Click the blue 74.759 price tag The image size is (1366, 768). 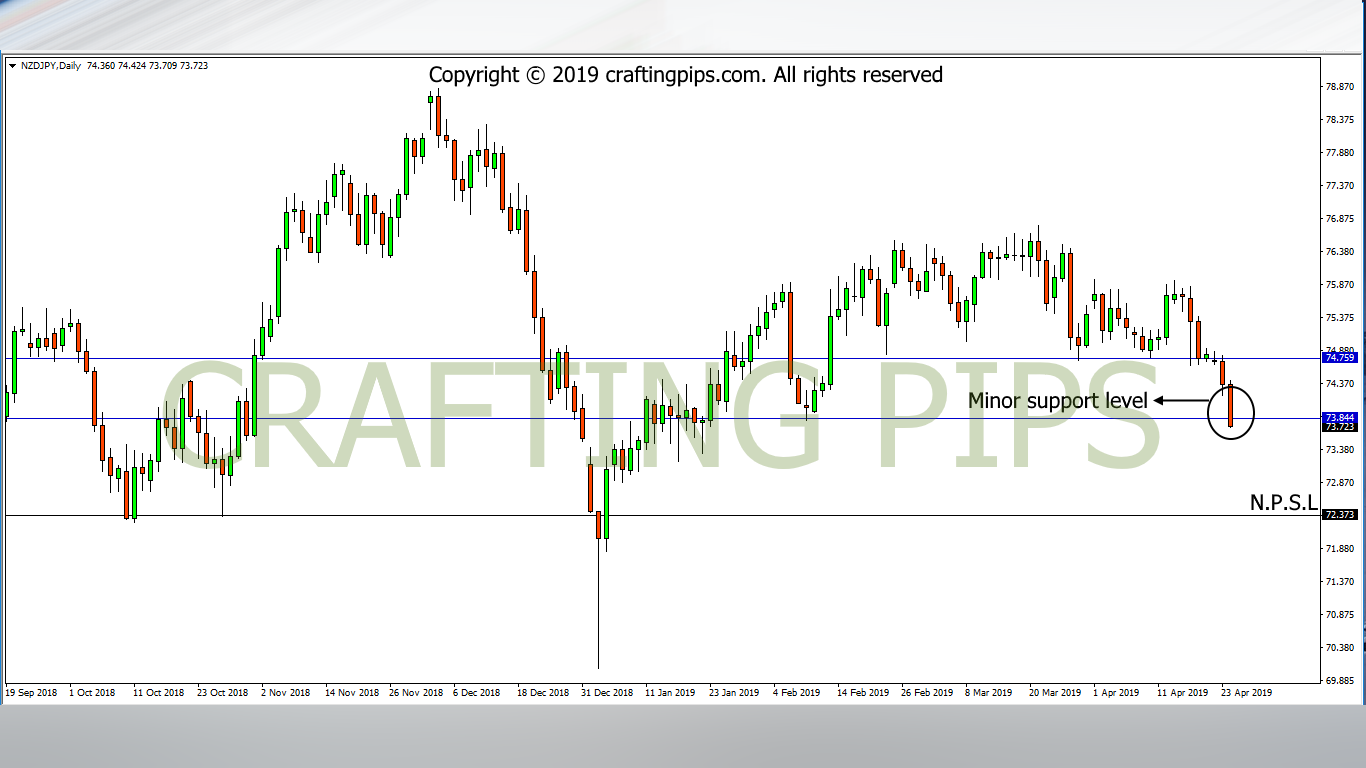(x=1338, y=358)
